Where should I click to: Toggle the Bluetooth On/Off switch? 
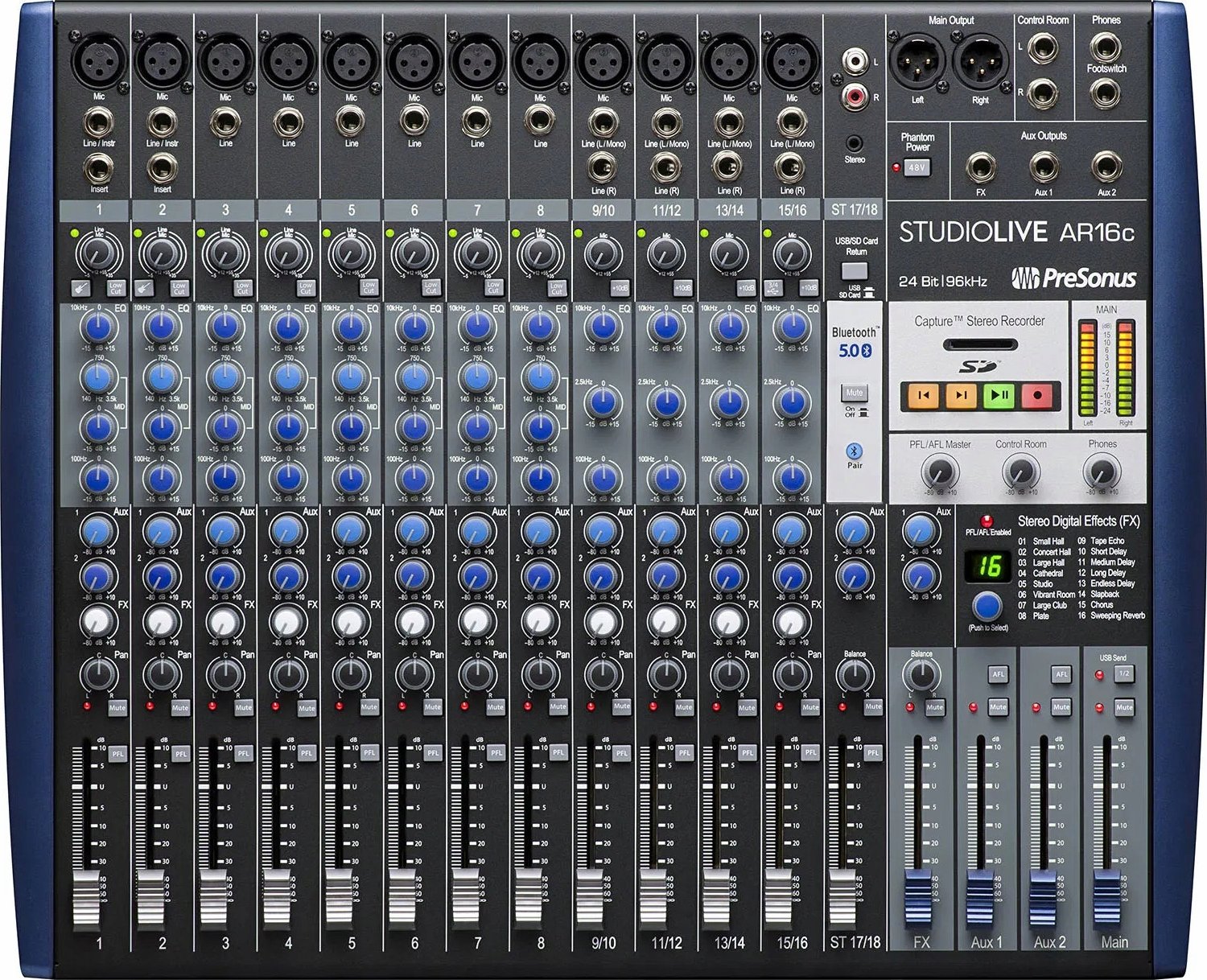click(855, 392)
